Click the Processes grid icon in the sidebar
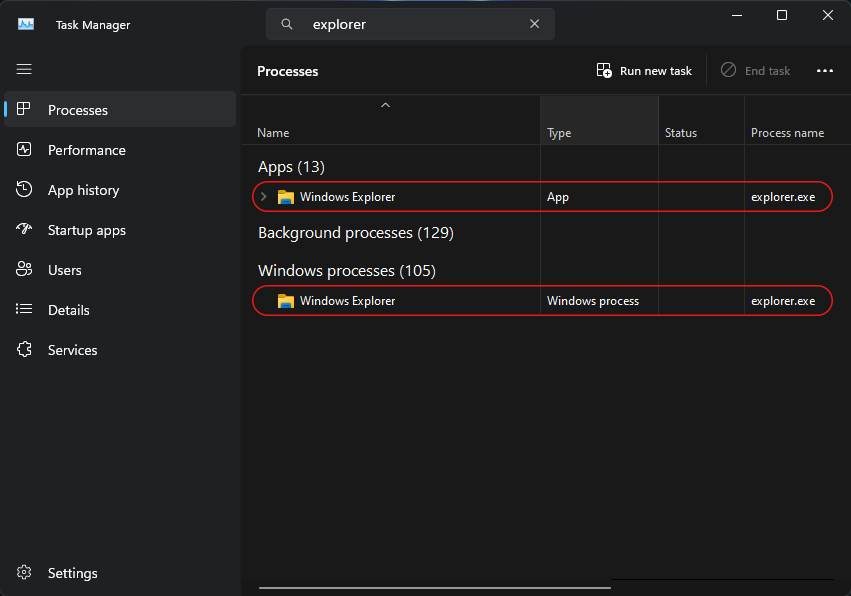The width and height of the screenshot is (851, 596). coord(24,109)
